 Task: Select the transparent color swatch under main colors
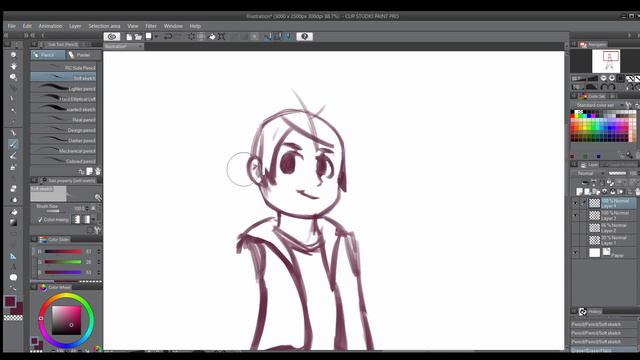(13, 318)
